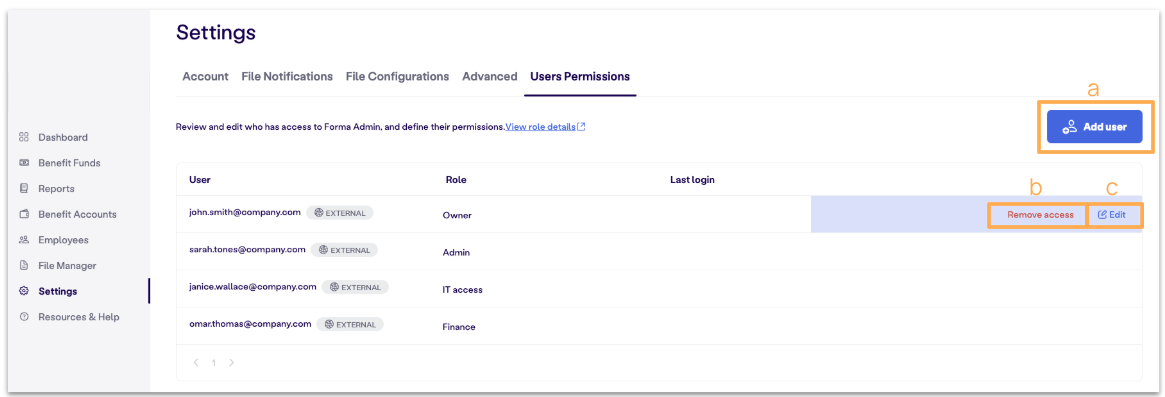Navigate to Reports in sidebar
This screenshot has height=397, width=1165.
(56, 189)
